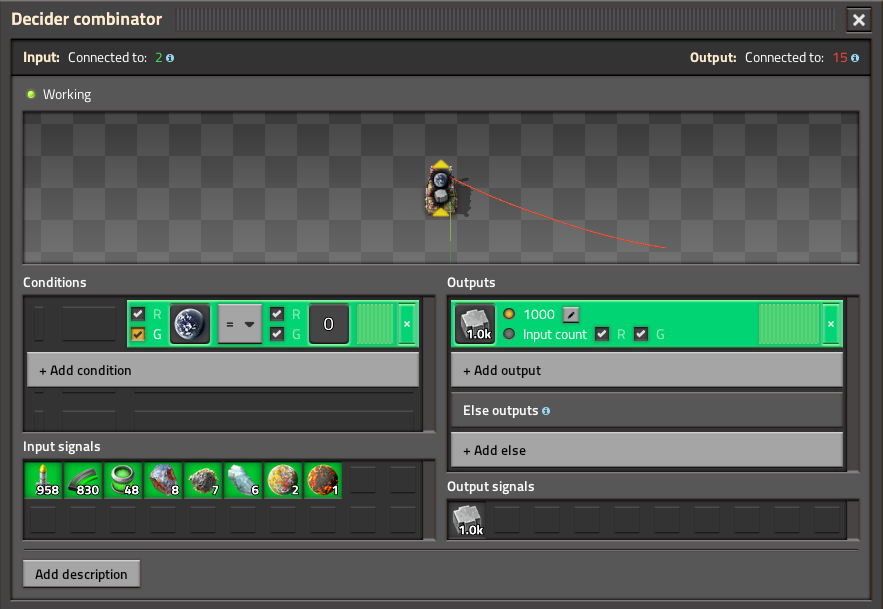883x609 pixels.
Task: Select the green barrel input signal 48
Action: pyautogui.click(x=123, y=480)
